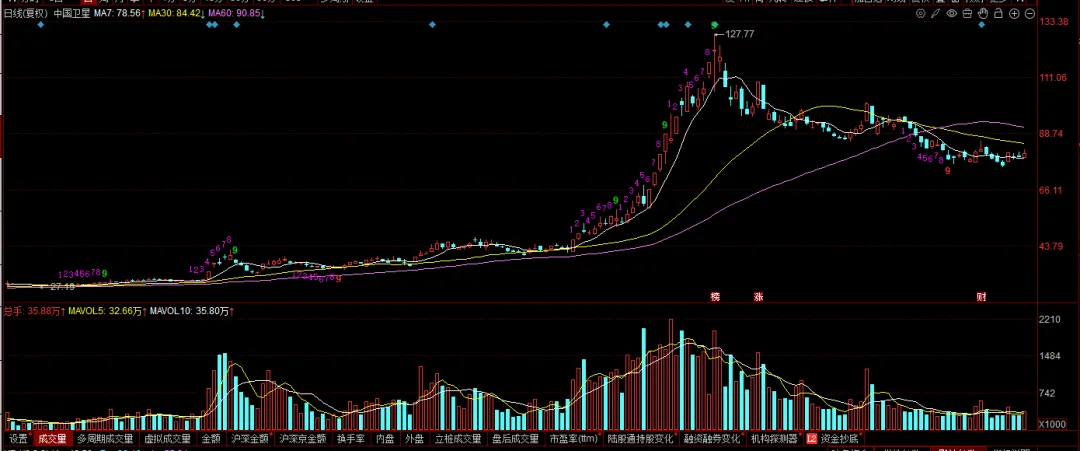Screen dimensions: 1080x451
Task: Click the MA60: 90.85 indicator label
Action: [x=237, y=13]
